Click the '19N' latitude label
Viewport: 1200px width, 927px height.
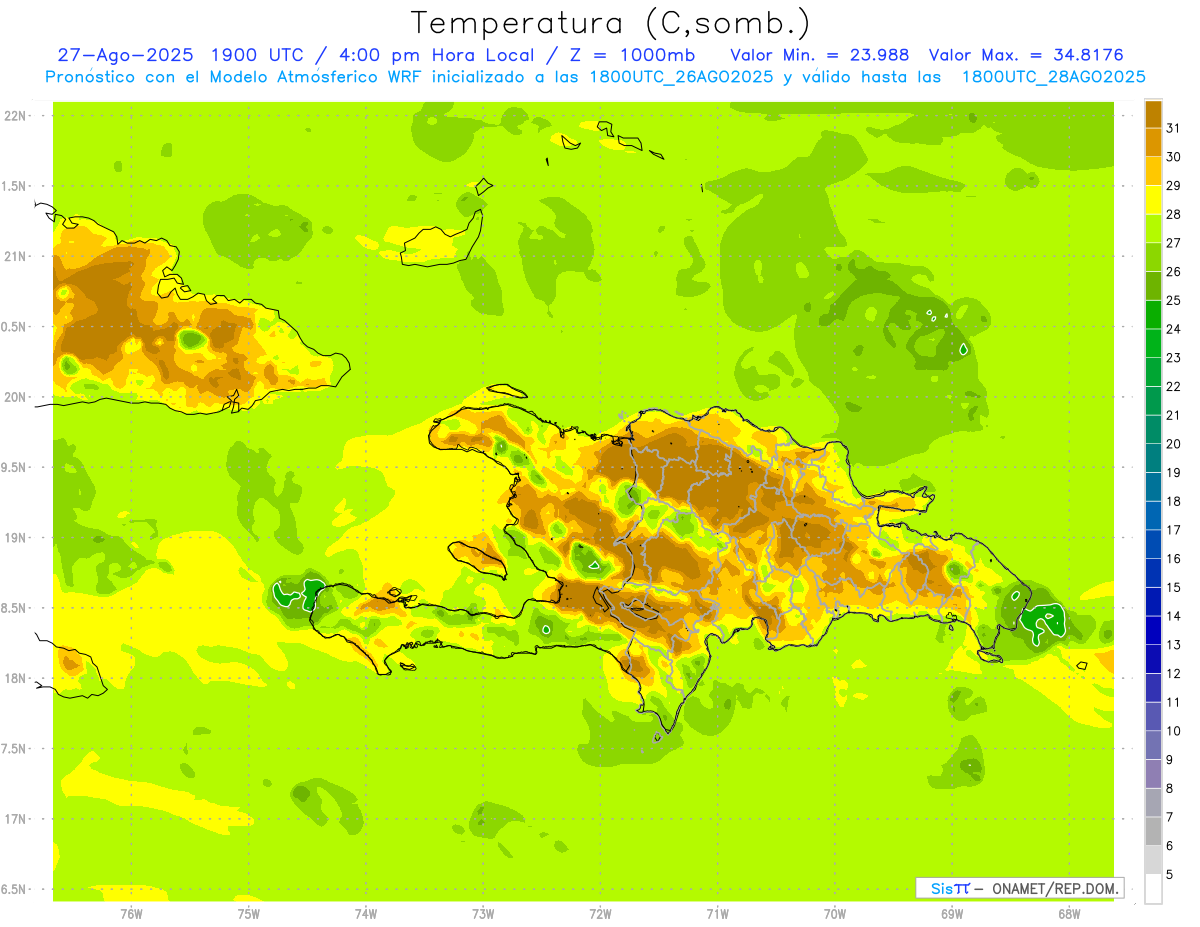[16, 538]
